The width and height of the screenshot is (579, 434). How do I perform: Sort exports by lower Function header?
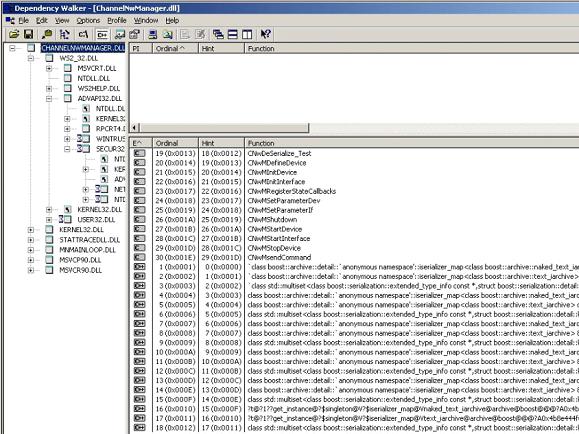[412, 143]
